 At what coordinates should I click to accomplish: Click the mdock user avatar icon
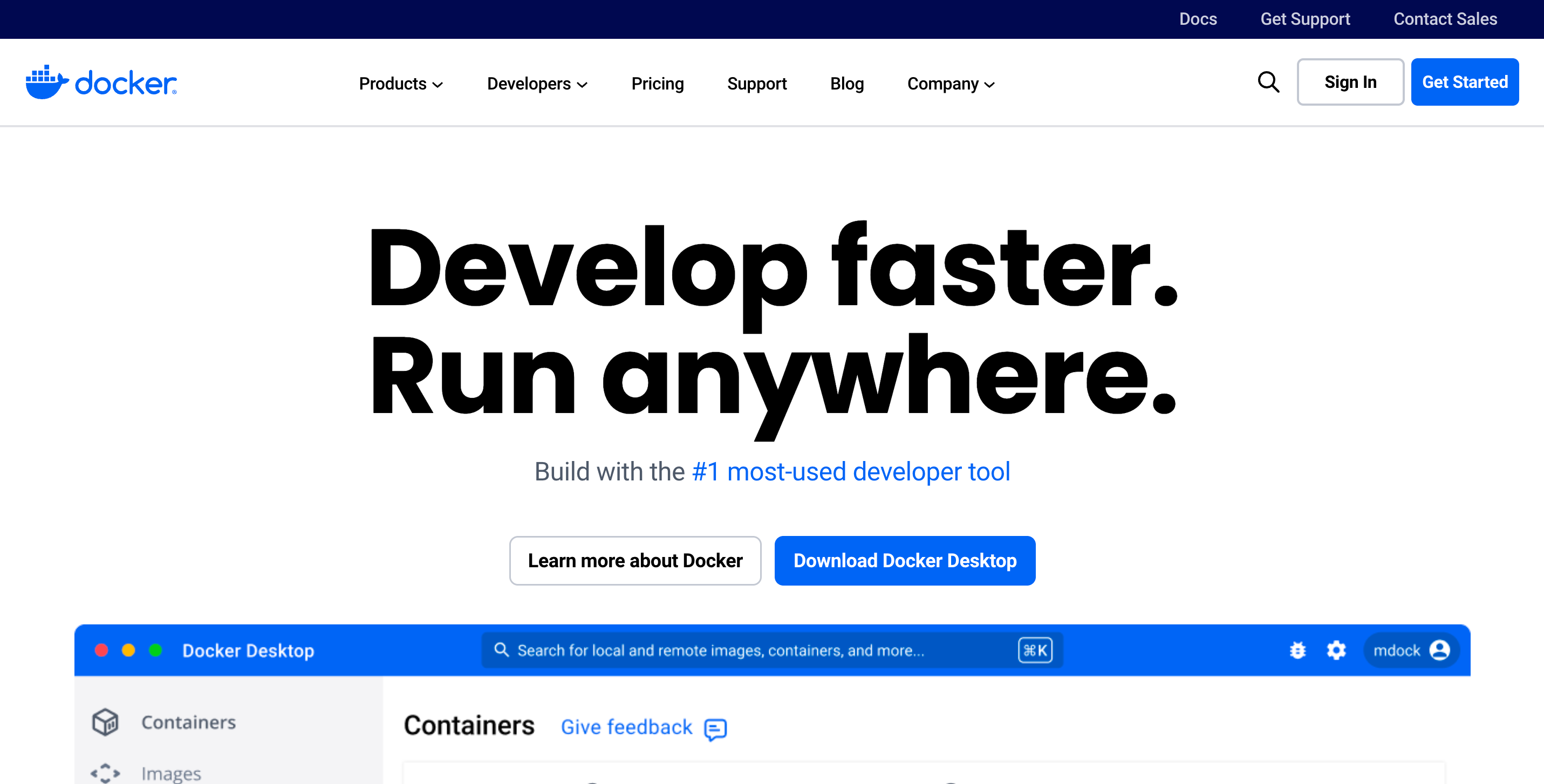[x=1440, y=650]
